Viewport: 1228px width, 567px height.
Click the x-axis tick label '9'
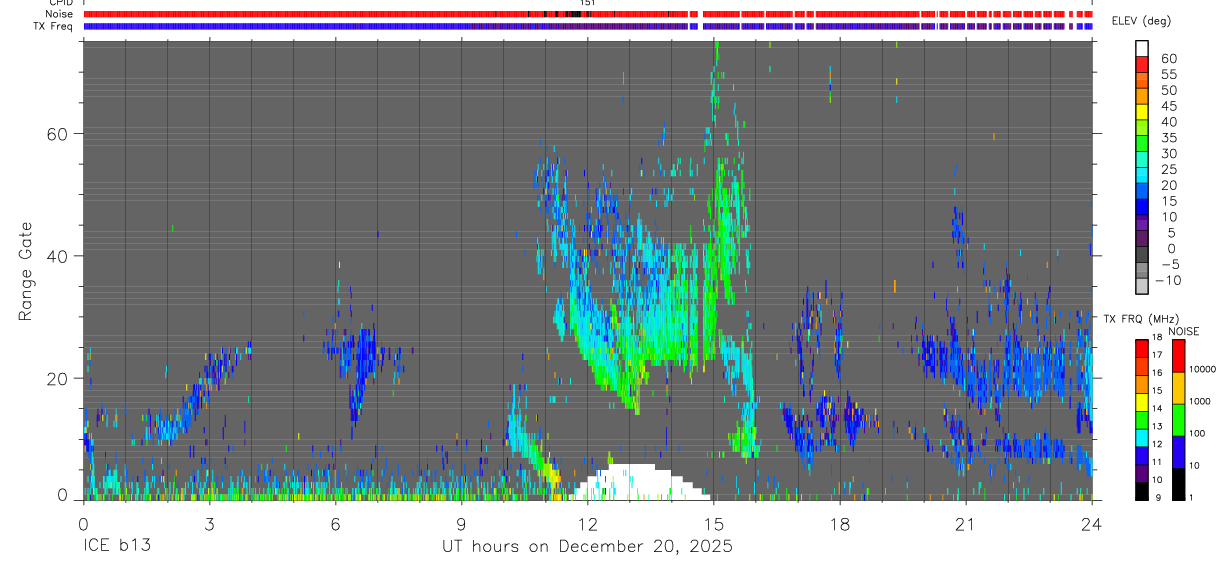461,523
